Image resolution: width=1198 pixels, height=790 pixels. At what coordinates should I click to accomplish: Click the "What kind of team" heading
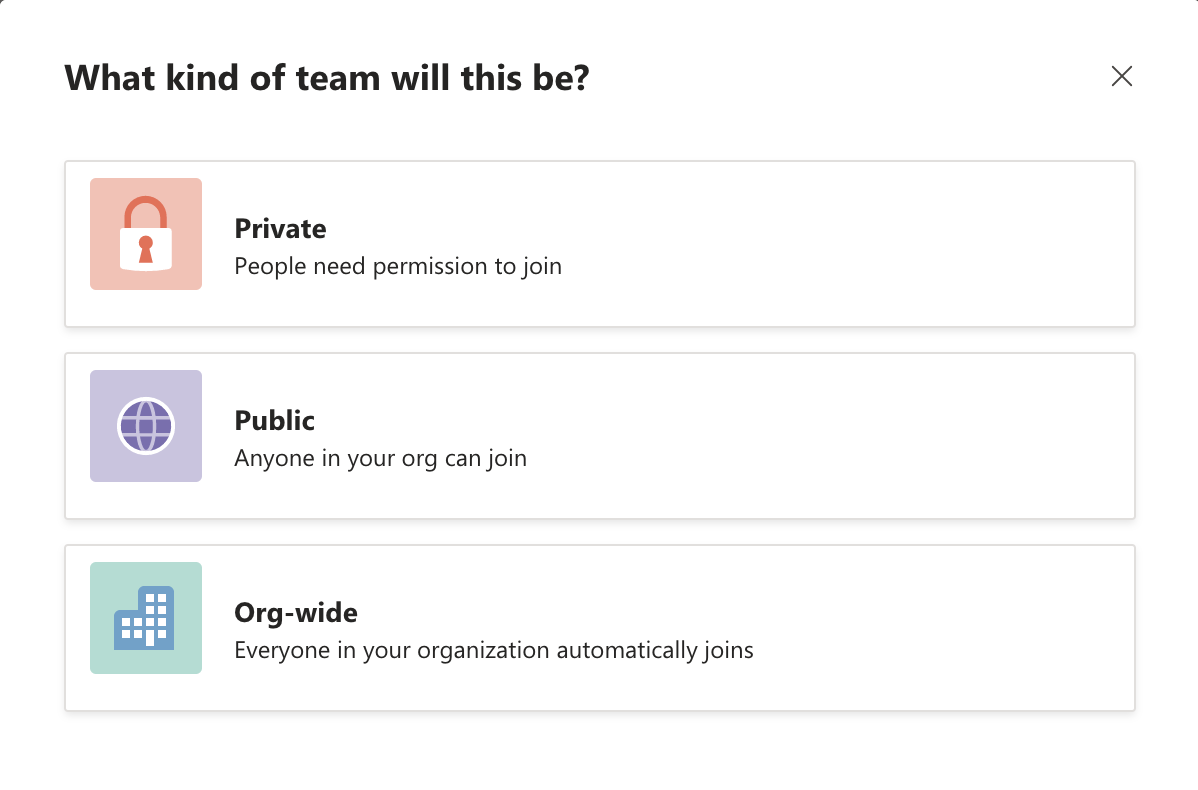326,77
